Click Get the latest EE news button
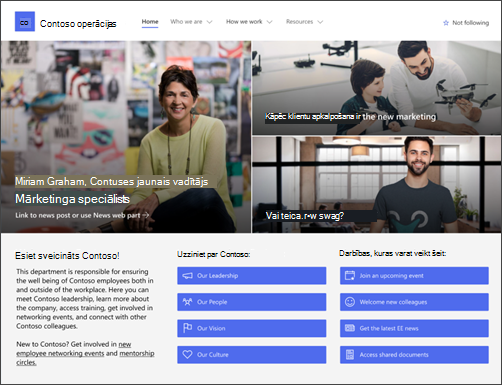502x385 pixels. click(414, 328)
